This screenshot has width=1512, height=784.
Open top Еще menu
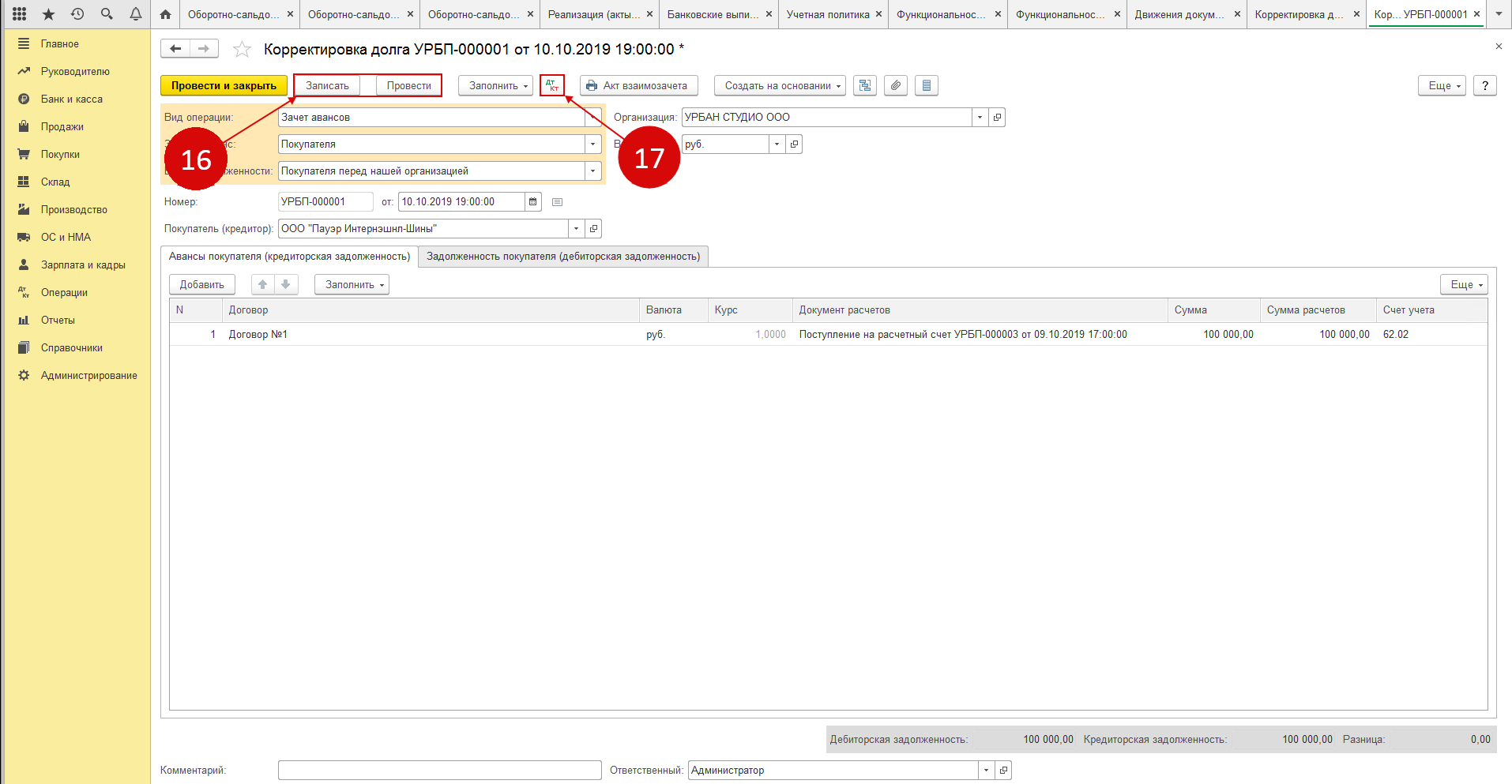pyautogui.click(x=1442, y=85)
